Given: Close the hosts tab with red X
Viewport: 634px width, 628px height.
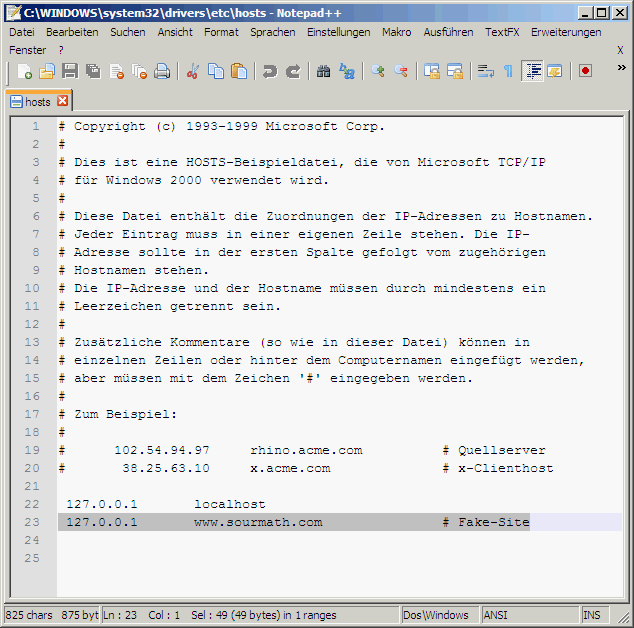Looking at the screenshot, I should (63, 101).
